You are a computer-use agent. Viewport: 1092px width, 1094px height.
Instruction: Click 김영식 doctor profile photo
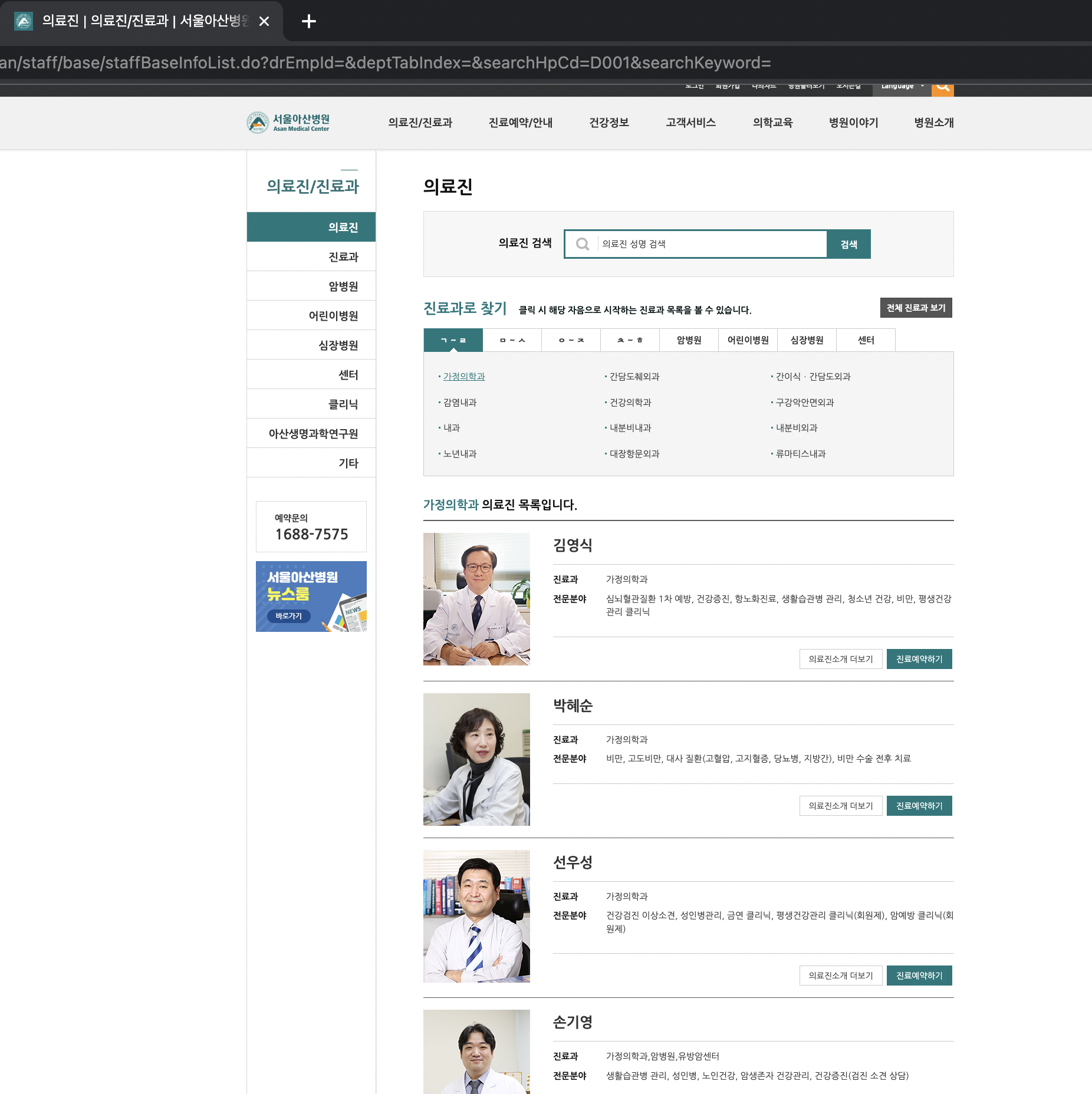coord(476,599)
